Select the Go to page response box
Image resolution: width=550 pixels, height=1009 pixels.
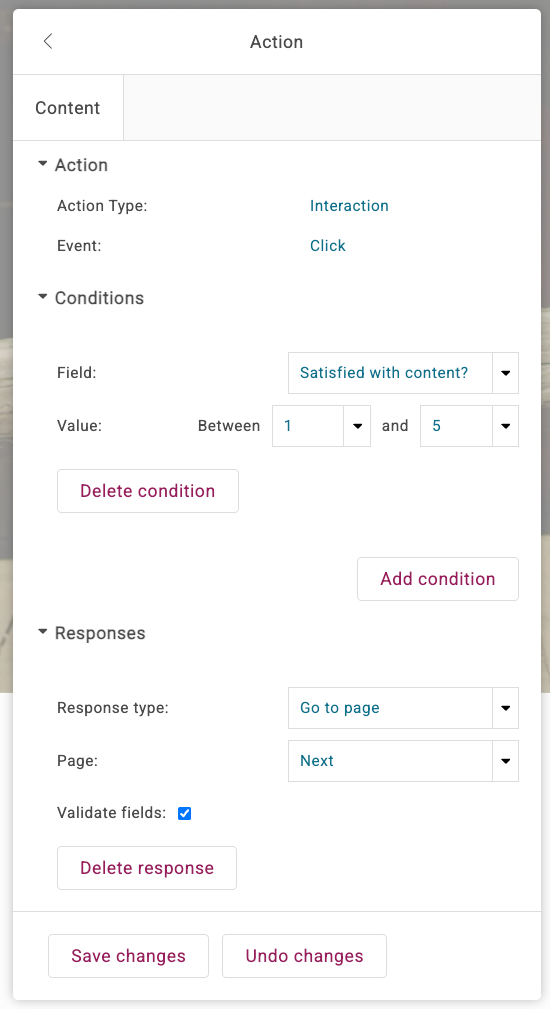click(390, 708)
